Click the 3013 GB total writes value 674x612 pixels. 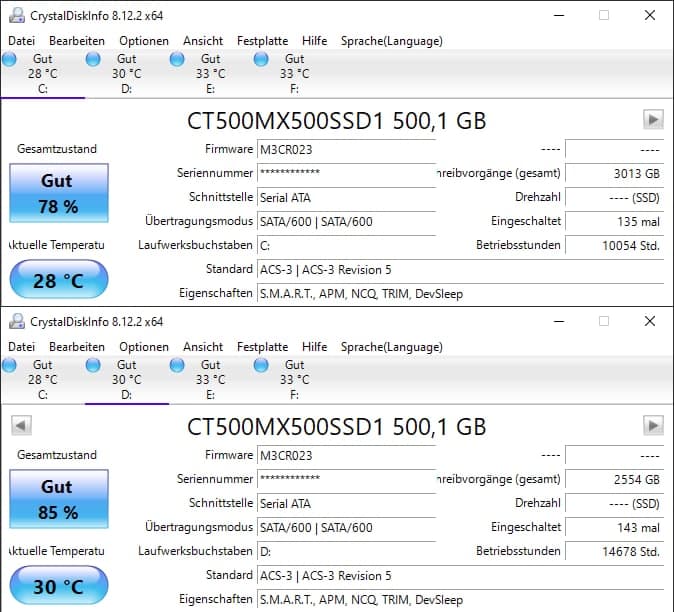(x=614, y=174)
